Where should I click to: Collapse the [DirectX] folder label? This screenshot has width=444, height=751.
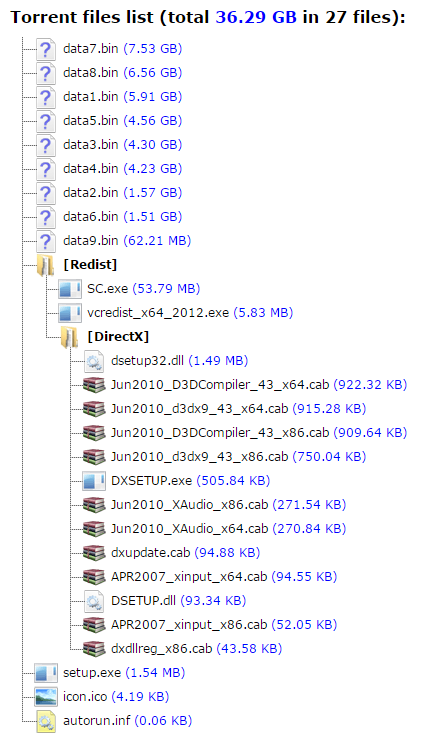[x=118, y=336]
